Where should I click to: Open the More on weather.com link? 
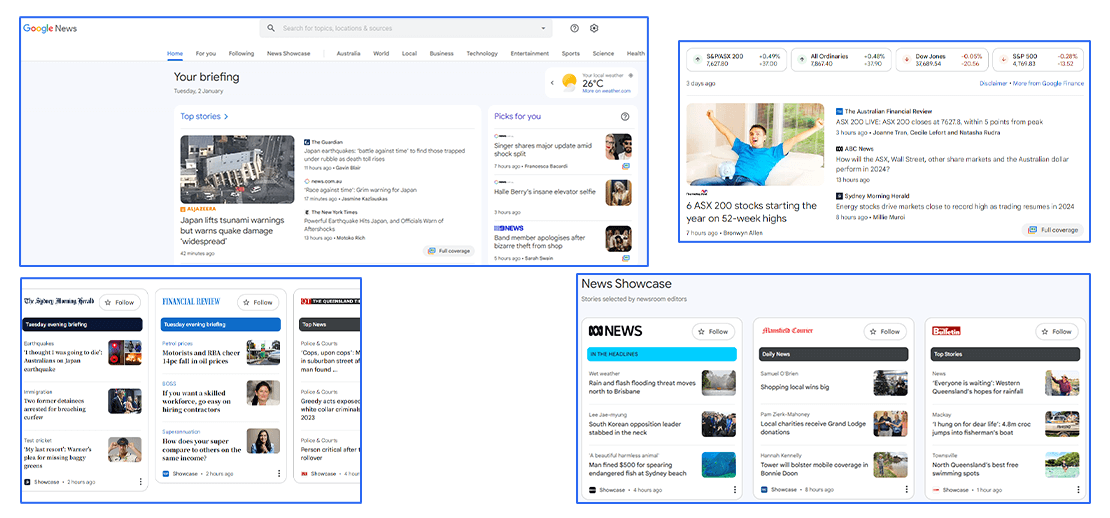click(x=605, y=91)
